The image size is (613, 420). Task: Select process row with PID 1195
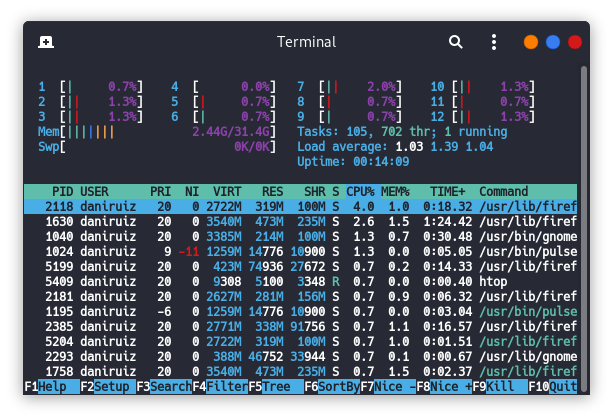(300, 312)
